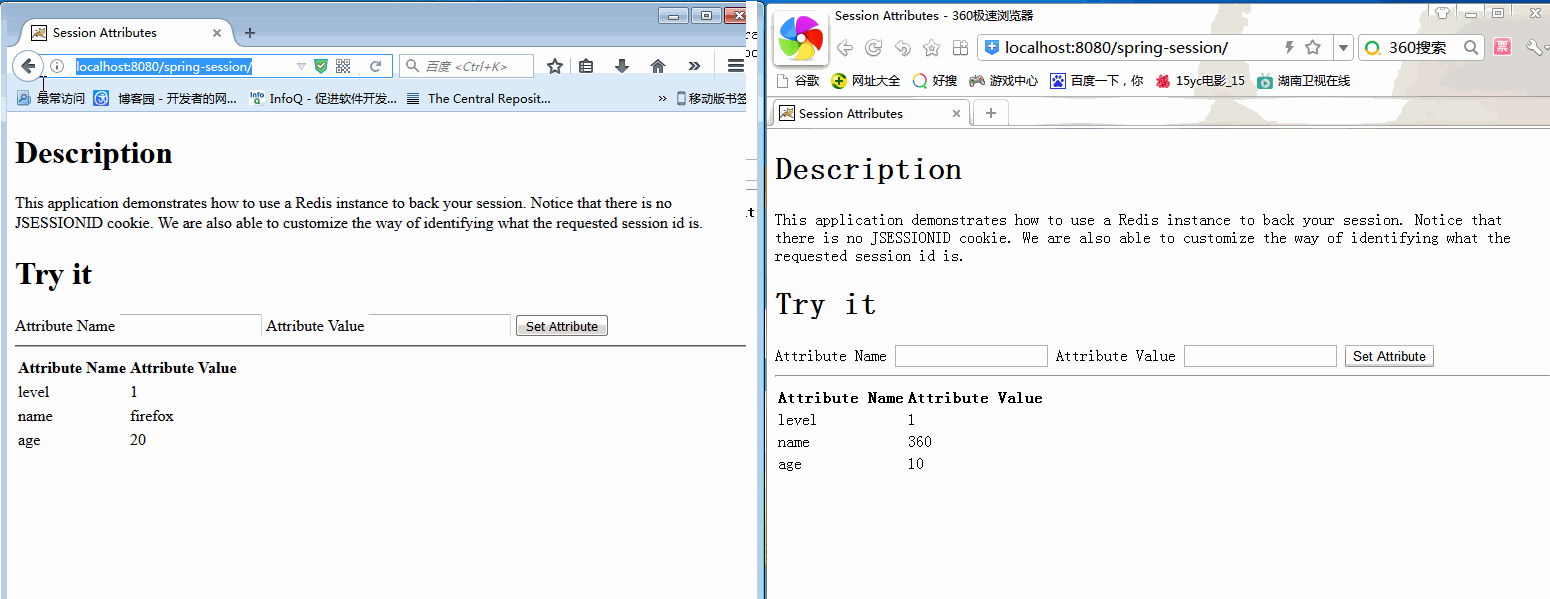The width and height of the screenshot is (1550, 599).
Task: Focus Attribute Name field in Firefox page
Action: 190,325
